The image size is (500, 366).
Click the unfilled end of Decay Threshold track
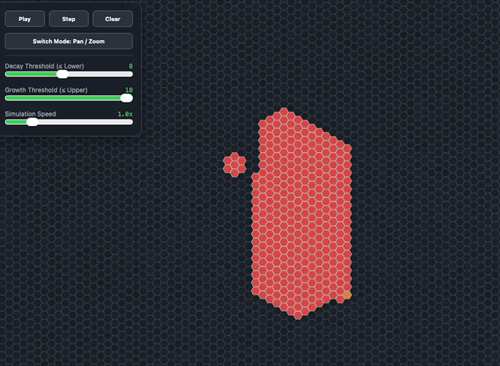point(129,74)
